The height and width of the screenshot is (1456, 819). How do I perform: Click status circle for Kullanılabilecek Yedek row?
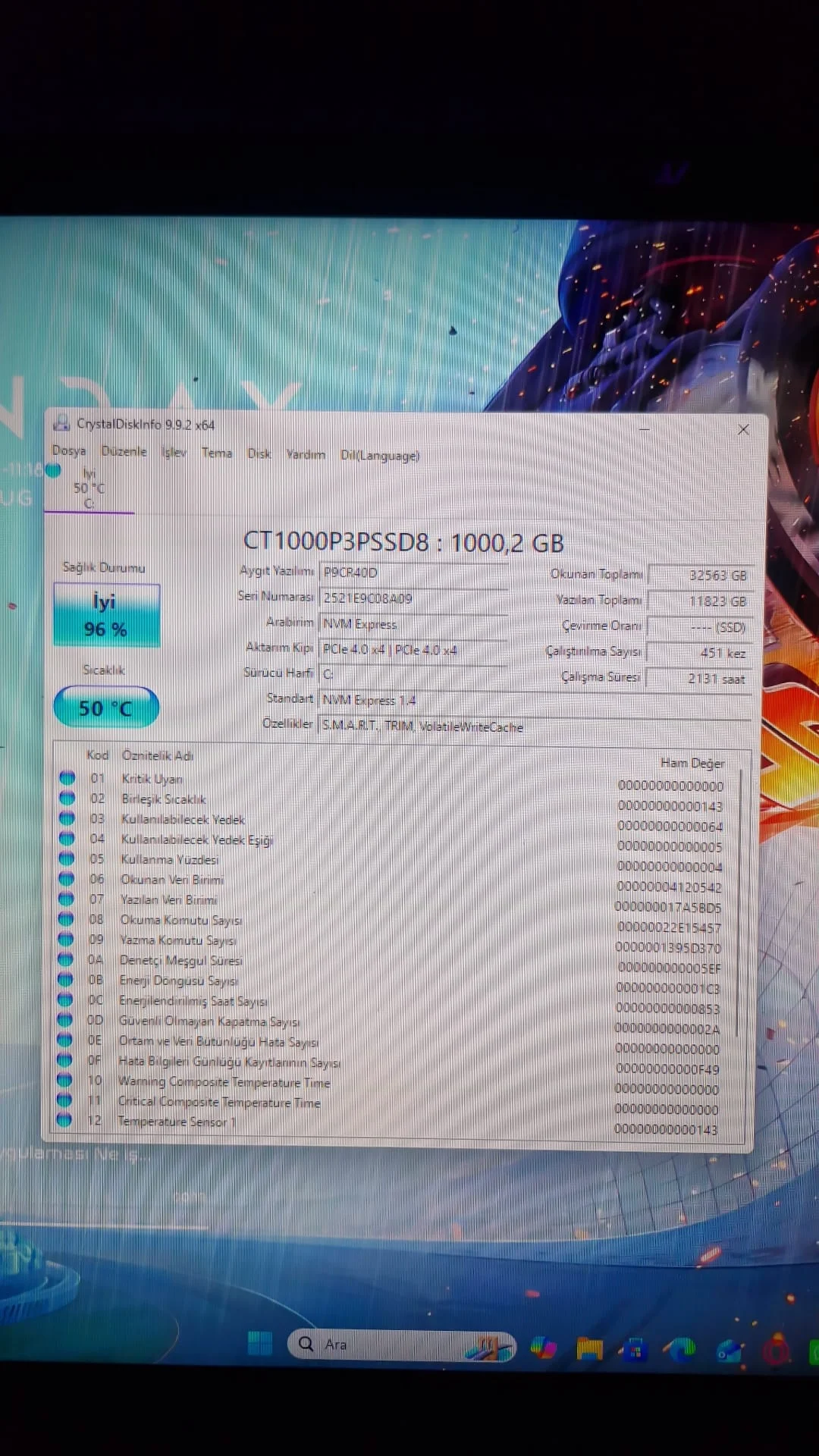(67, 818)
